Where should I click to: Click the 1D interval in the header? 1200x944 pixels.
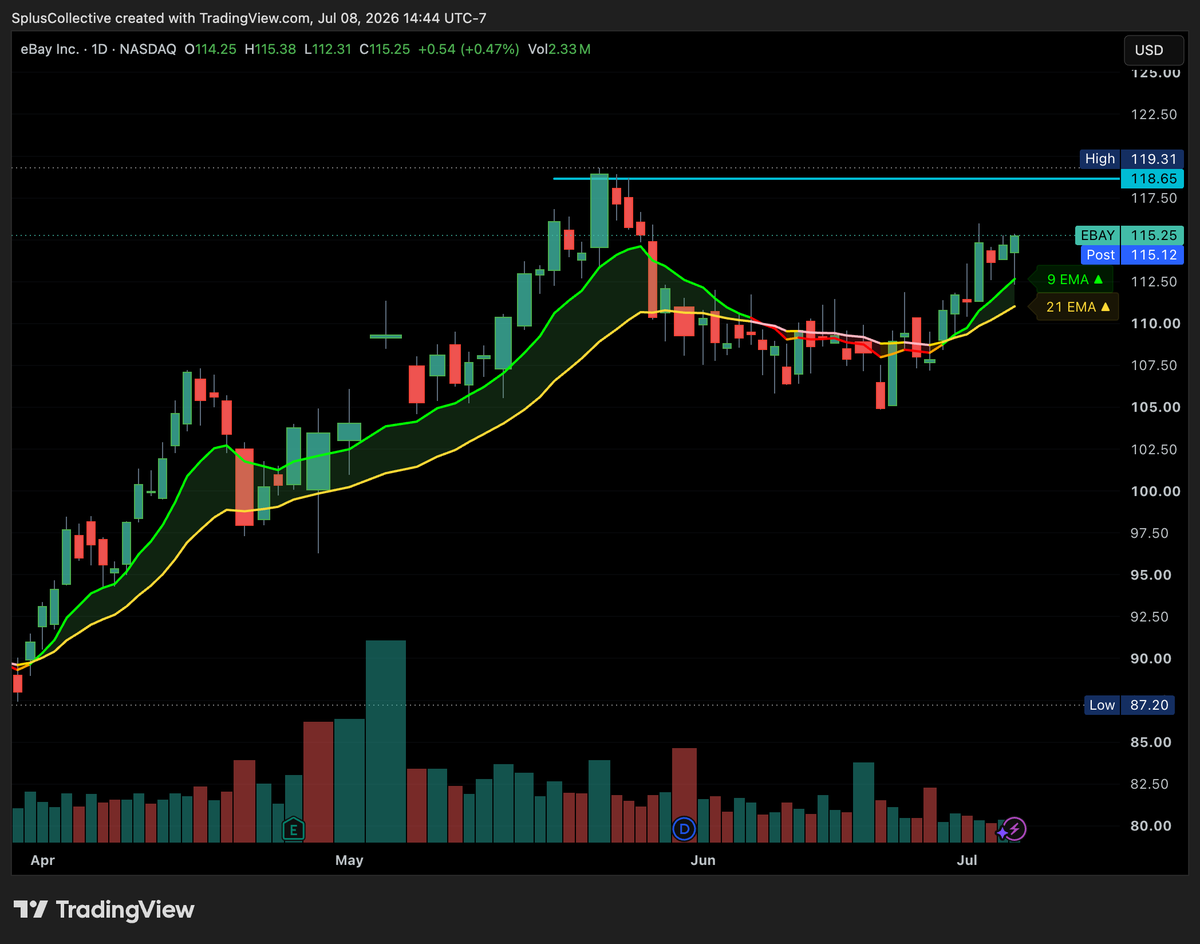(x=97, y=49)
